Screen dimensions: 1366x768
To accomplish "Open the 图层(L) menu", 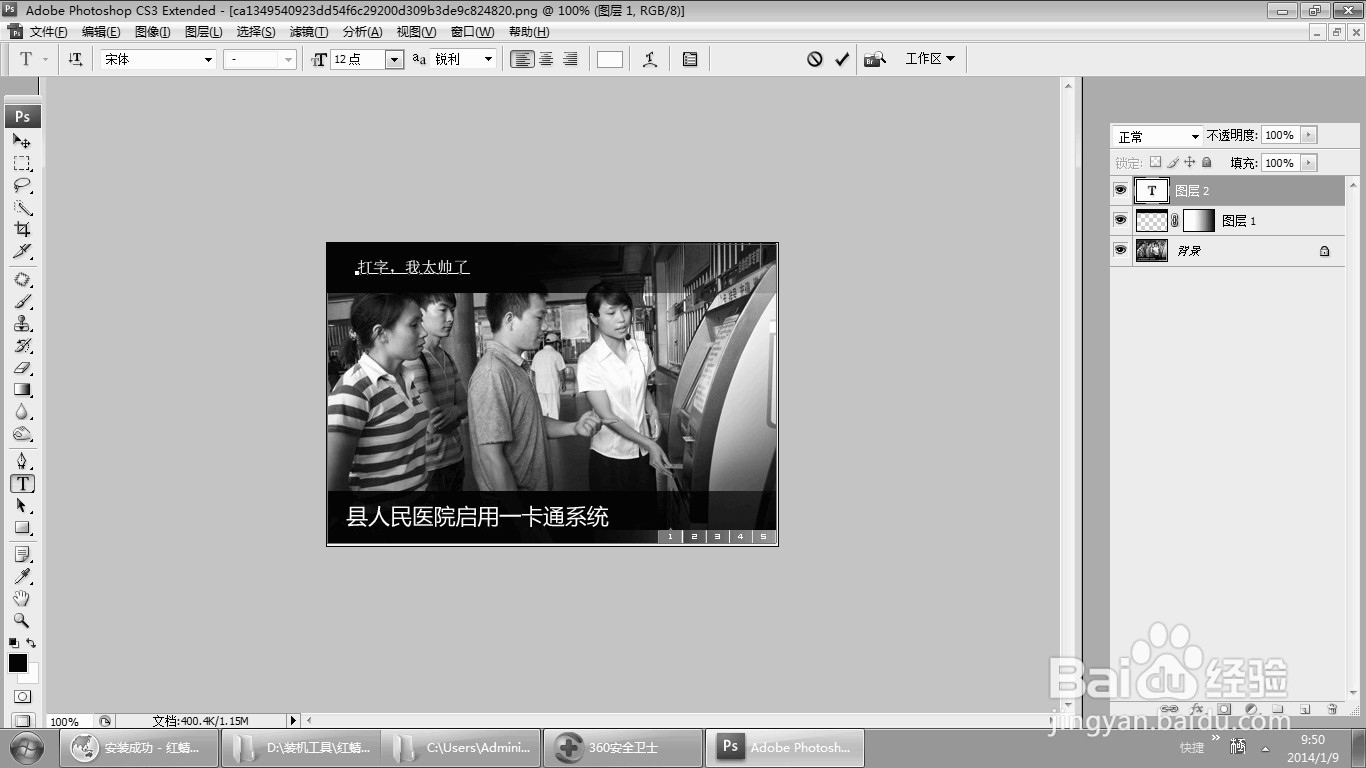I will 204,32.
